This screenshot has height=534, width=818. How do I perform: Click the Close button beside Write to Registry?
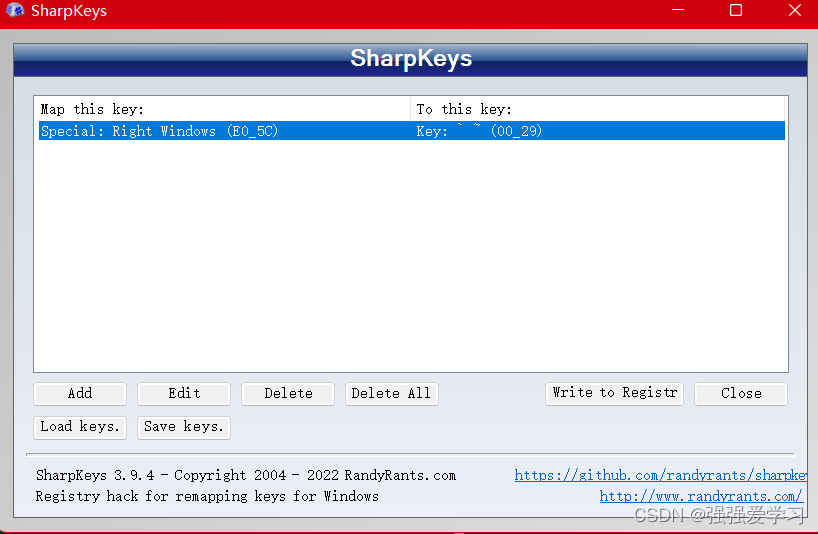click(x=741, y=394)
